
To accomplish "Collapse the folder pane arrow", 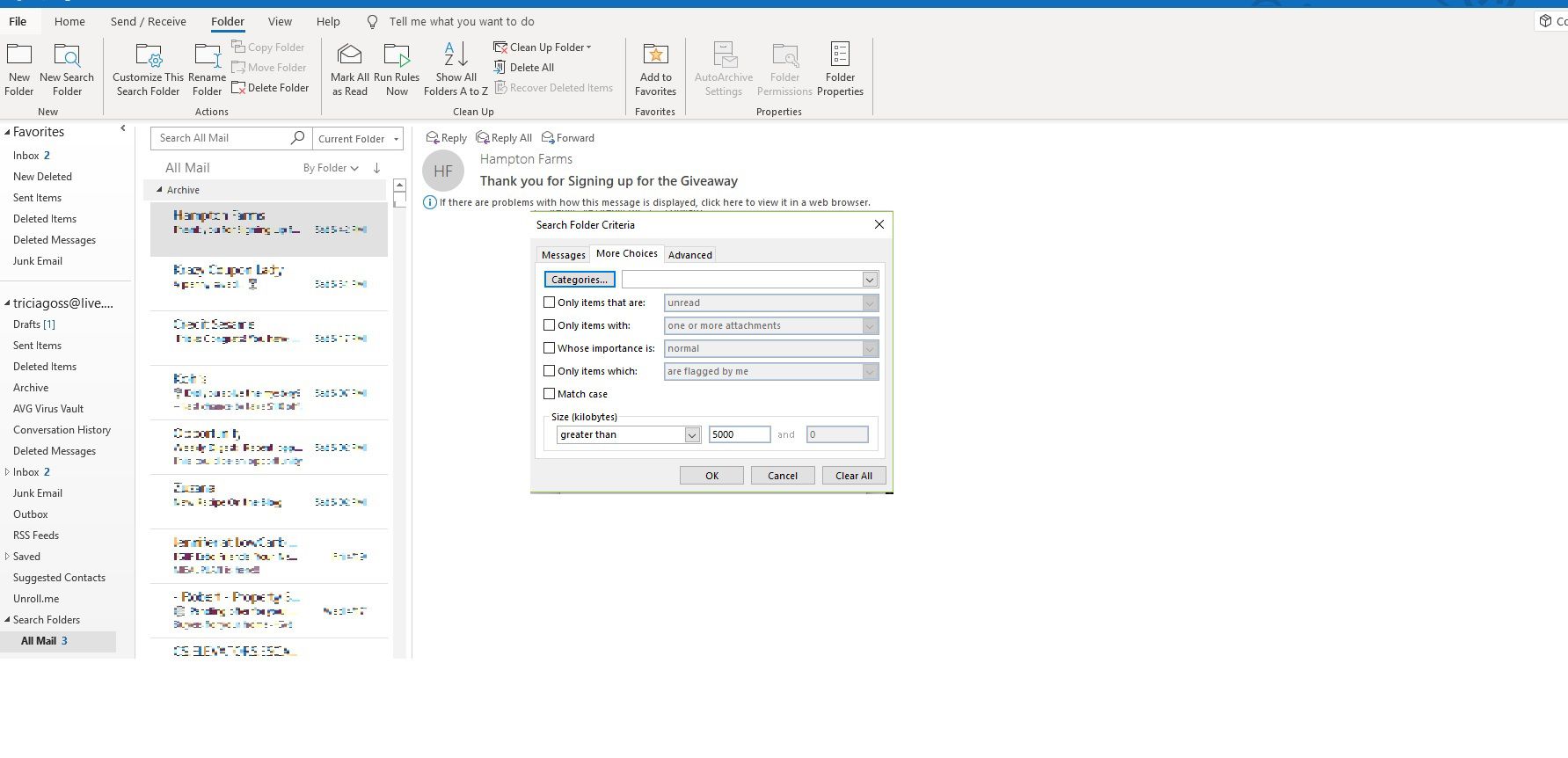I will click(123, 128).
